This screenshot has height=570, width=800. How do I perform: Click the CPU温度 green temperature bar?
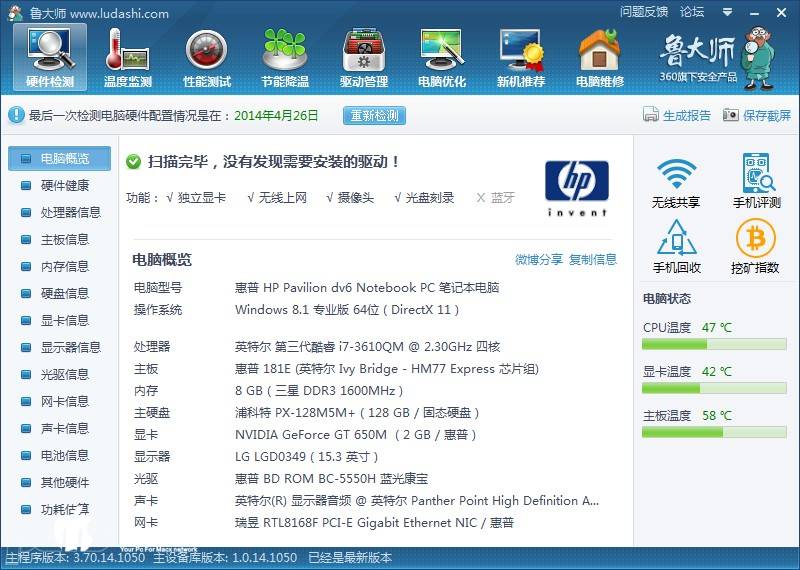point(715,344)
